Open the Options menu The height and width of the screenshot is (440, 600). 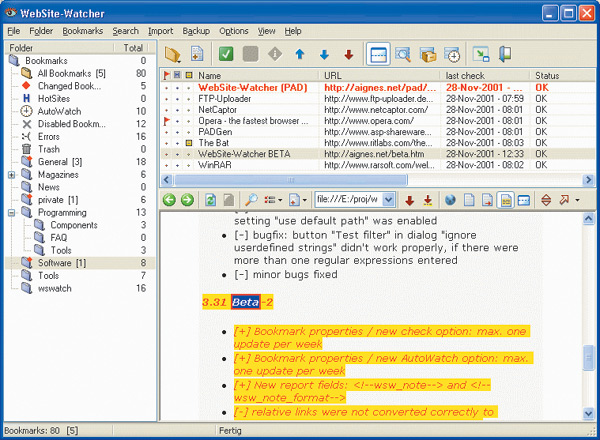233,31
